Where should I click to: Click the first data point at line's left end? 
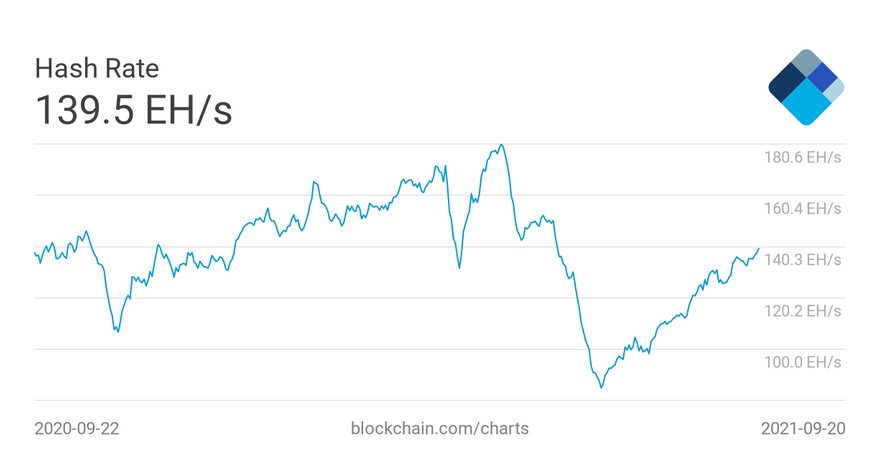(x=35, y=252)
